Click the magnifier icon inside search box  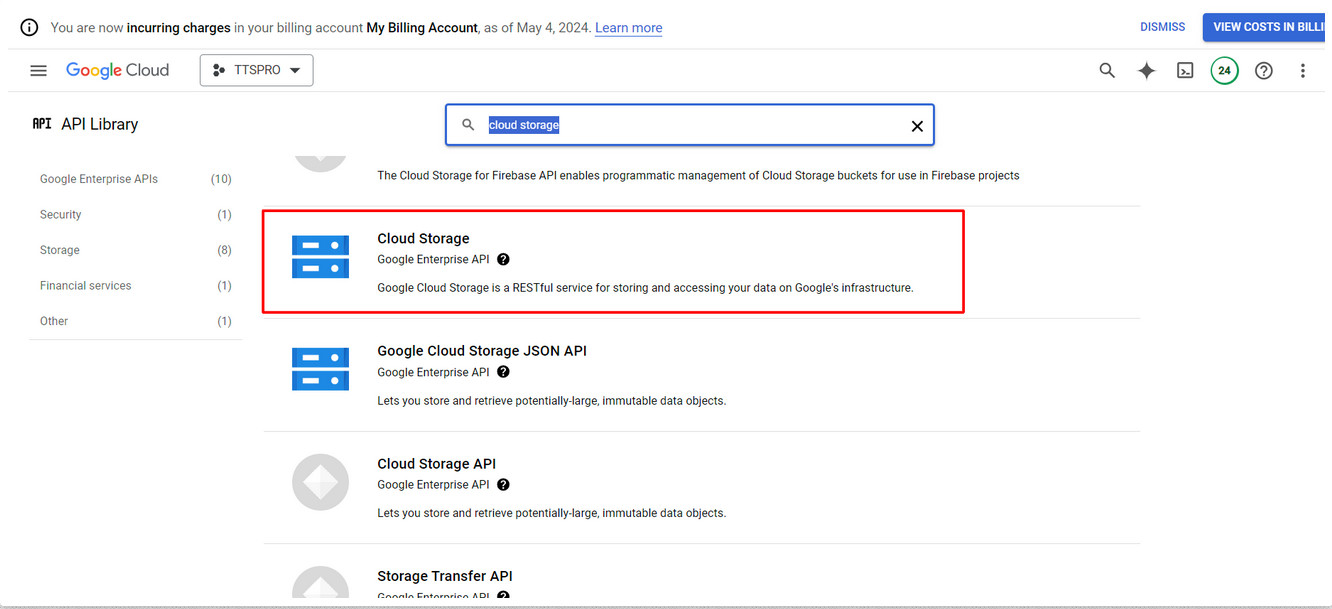tap(468, 125)
